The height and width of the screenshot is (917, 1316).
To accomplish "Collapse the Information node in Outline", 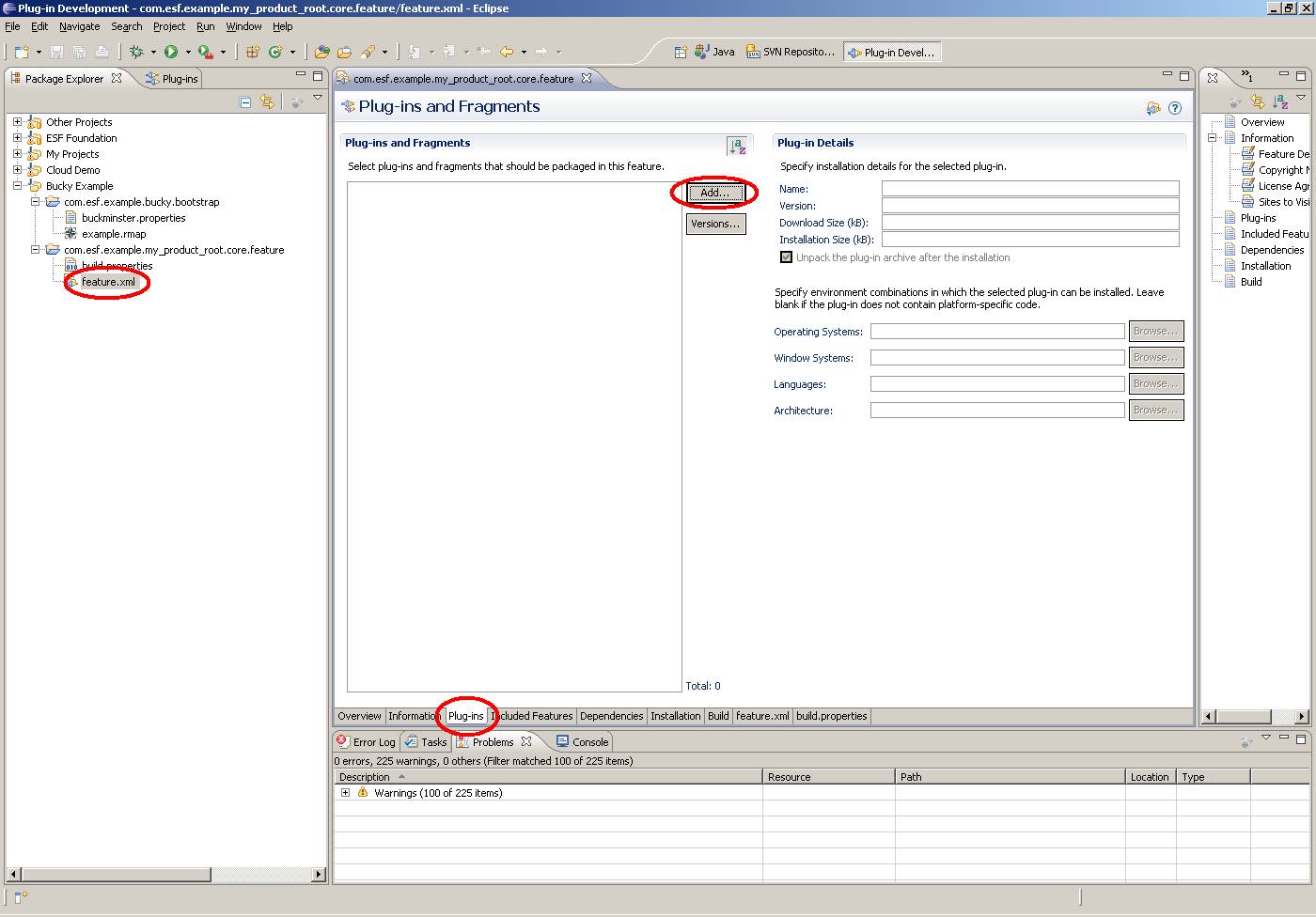I will coord(1212,138).
